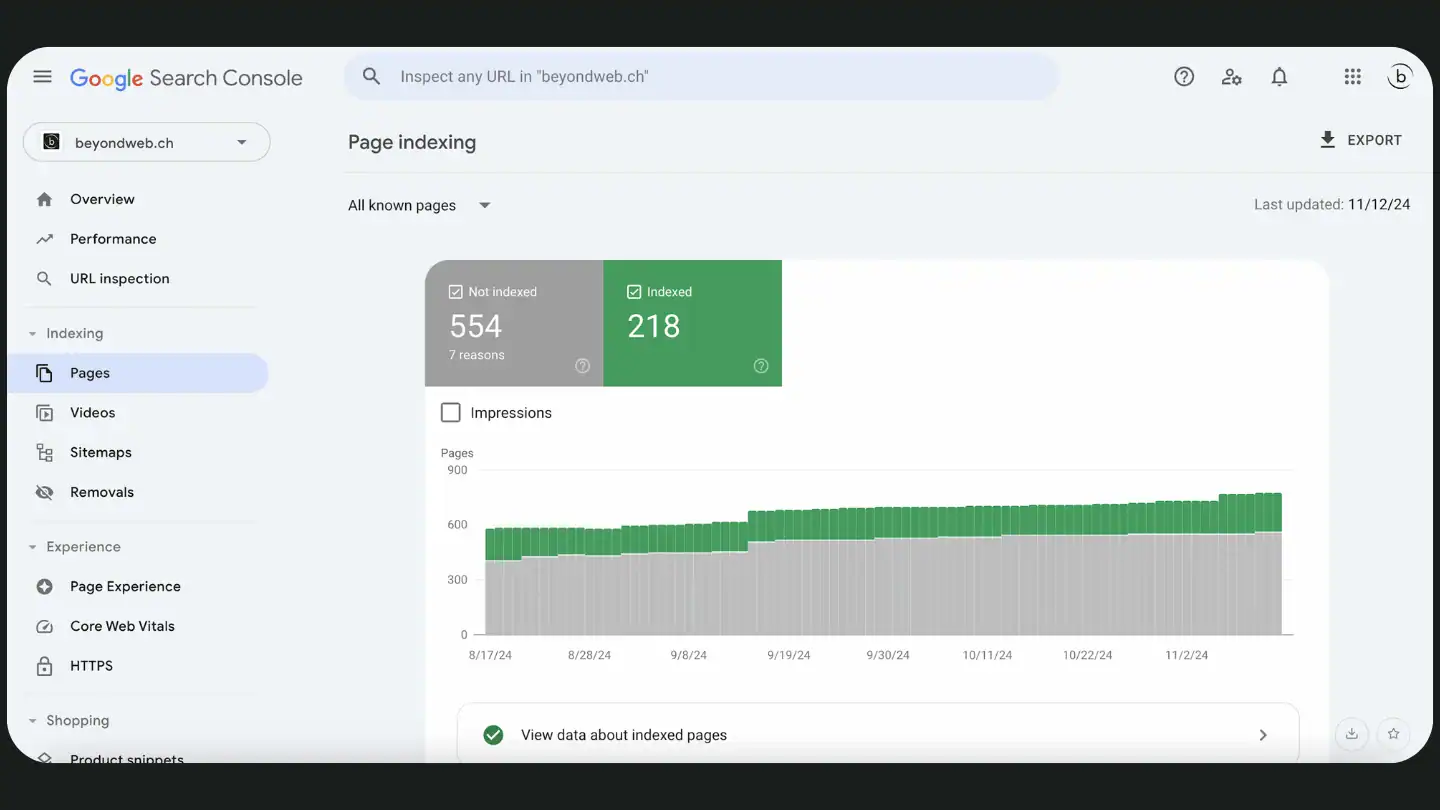Select Pages in the sidebar
This screenshot has height=810, width=1440.
click(138, 373)
